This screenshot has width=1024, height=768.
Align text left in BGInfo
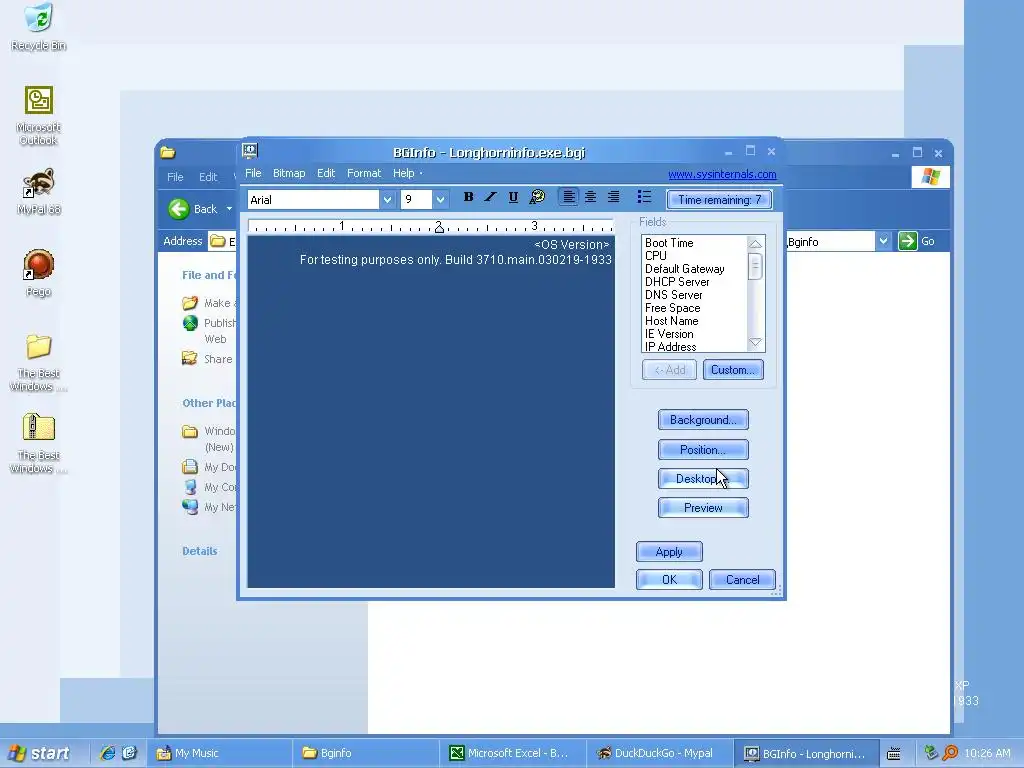pos(569,197)
